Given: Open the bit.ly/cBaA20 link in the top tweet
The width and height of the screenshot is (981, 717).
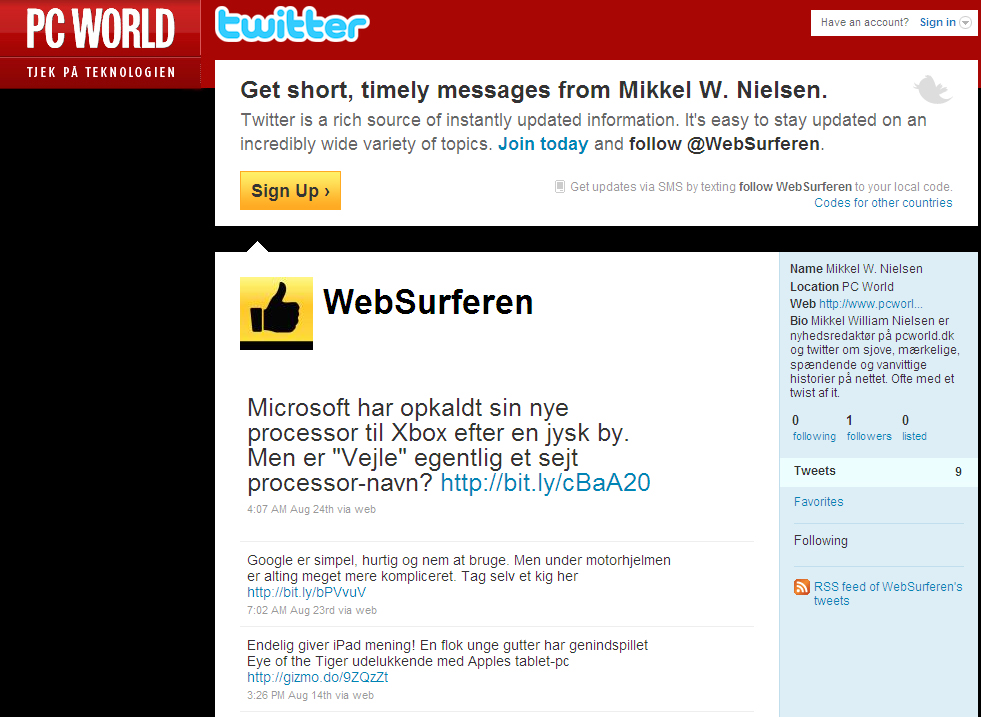Looking at the screenshot, I should click(546, 483).
